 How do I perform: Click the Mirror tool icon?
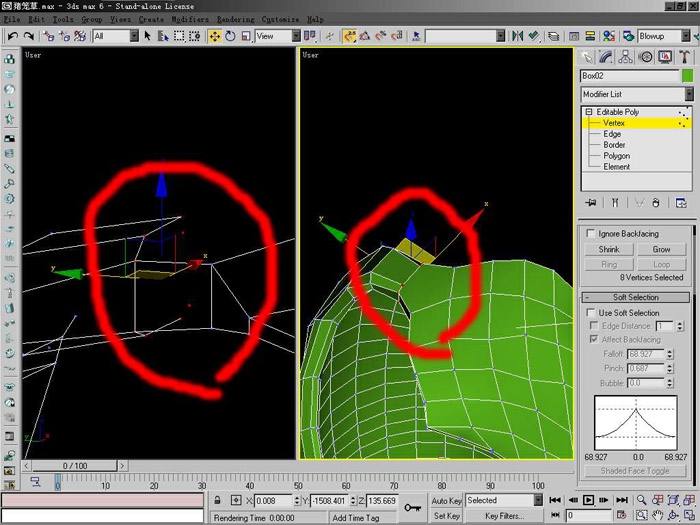point(517,36)
